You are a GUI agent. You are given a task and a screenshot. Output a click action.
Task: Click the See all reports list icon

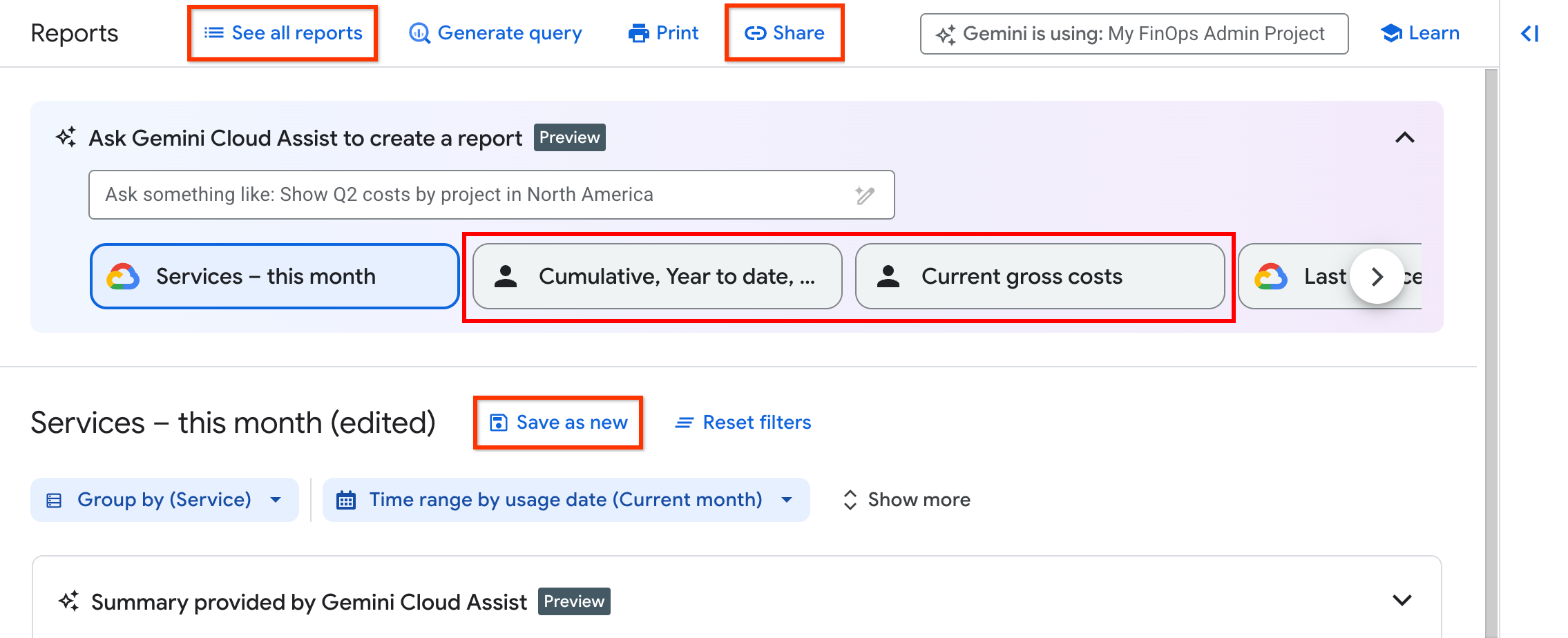click(213, 32)
